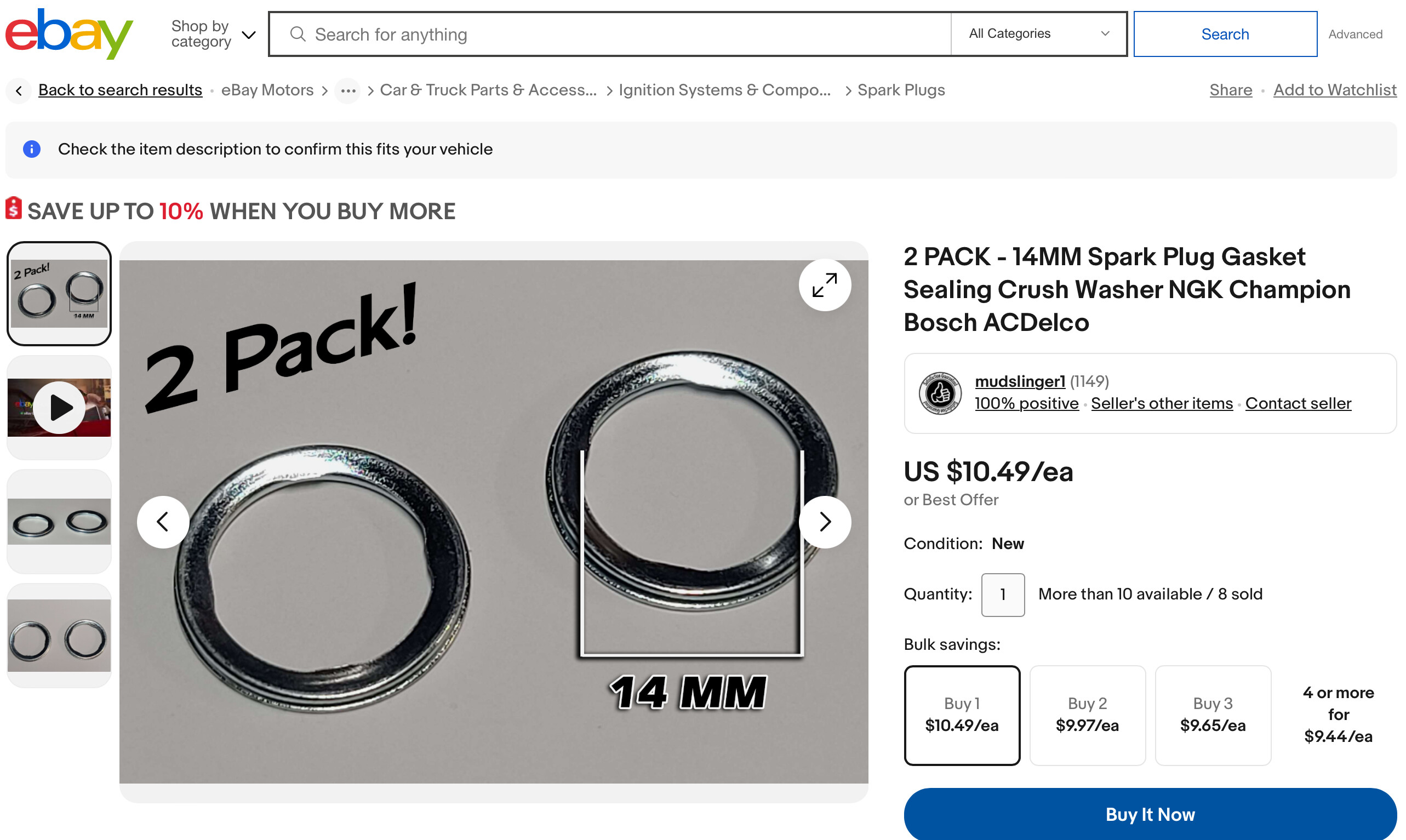Click the mudslinger1 seller avatar icon
1406x840 pixels.
(x=940, y=393)
